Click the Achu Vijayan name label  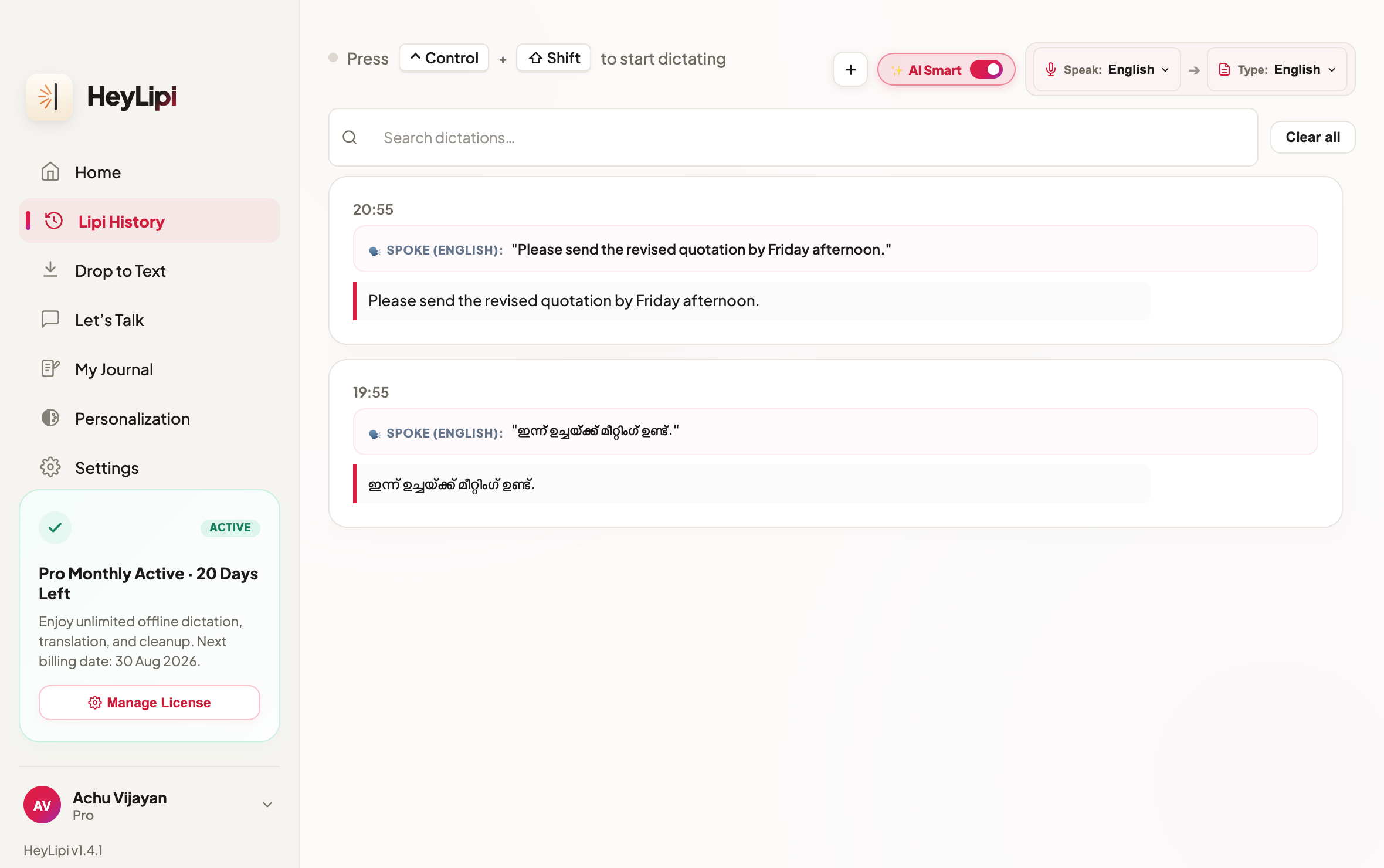(120, 798)
